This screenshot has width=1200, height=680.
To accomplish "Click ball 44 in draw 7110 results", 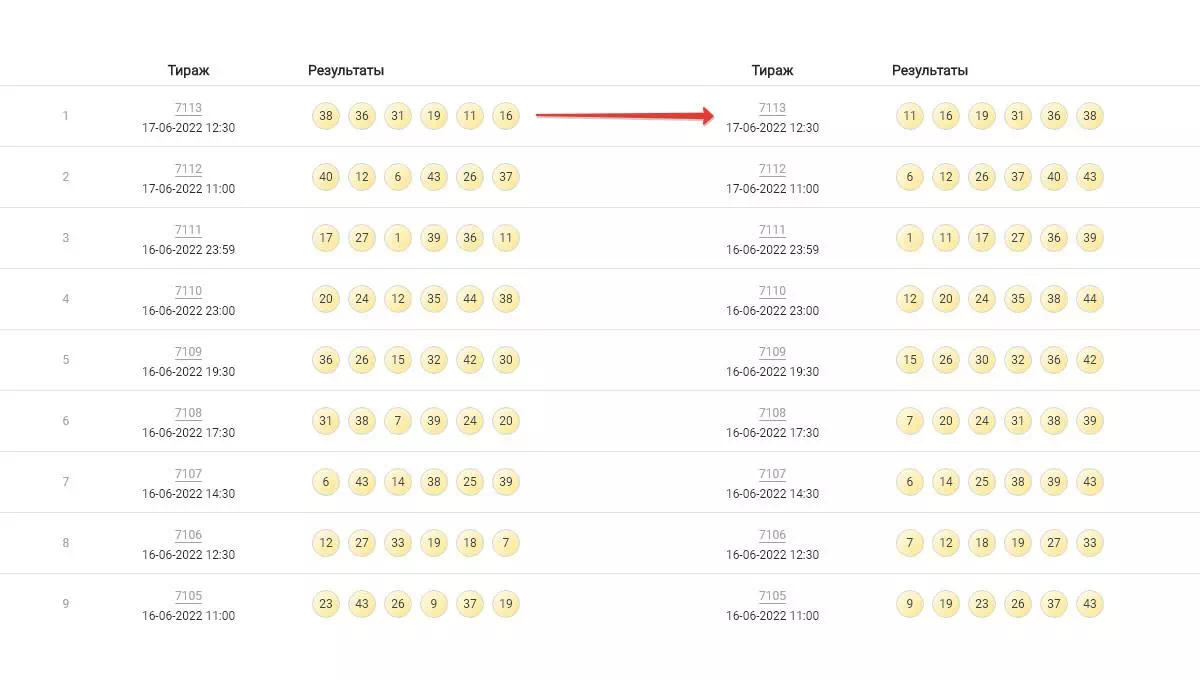I will tap(469, 299).
